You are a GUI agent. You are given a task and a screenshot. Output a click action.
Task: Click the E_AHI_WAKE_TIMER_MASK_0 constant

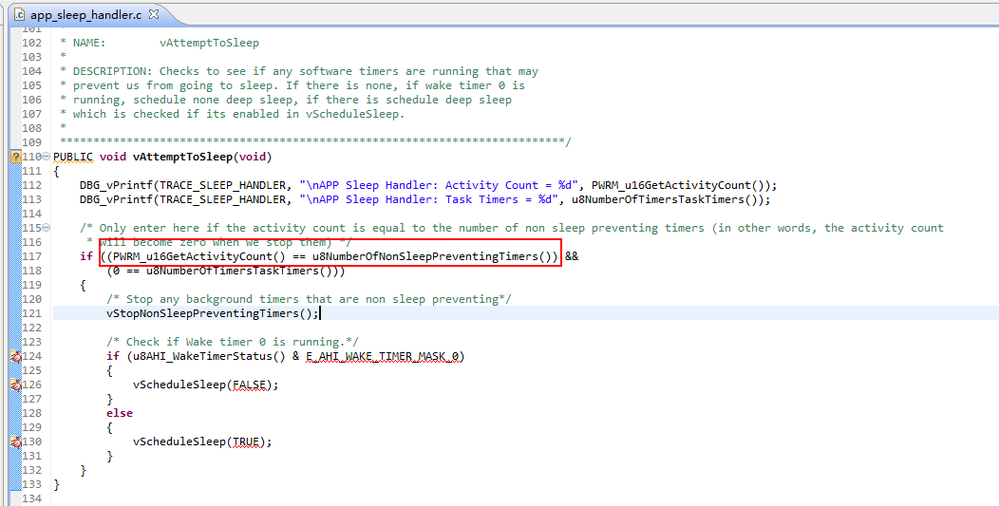[x=382, y=356]
